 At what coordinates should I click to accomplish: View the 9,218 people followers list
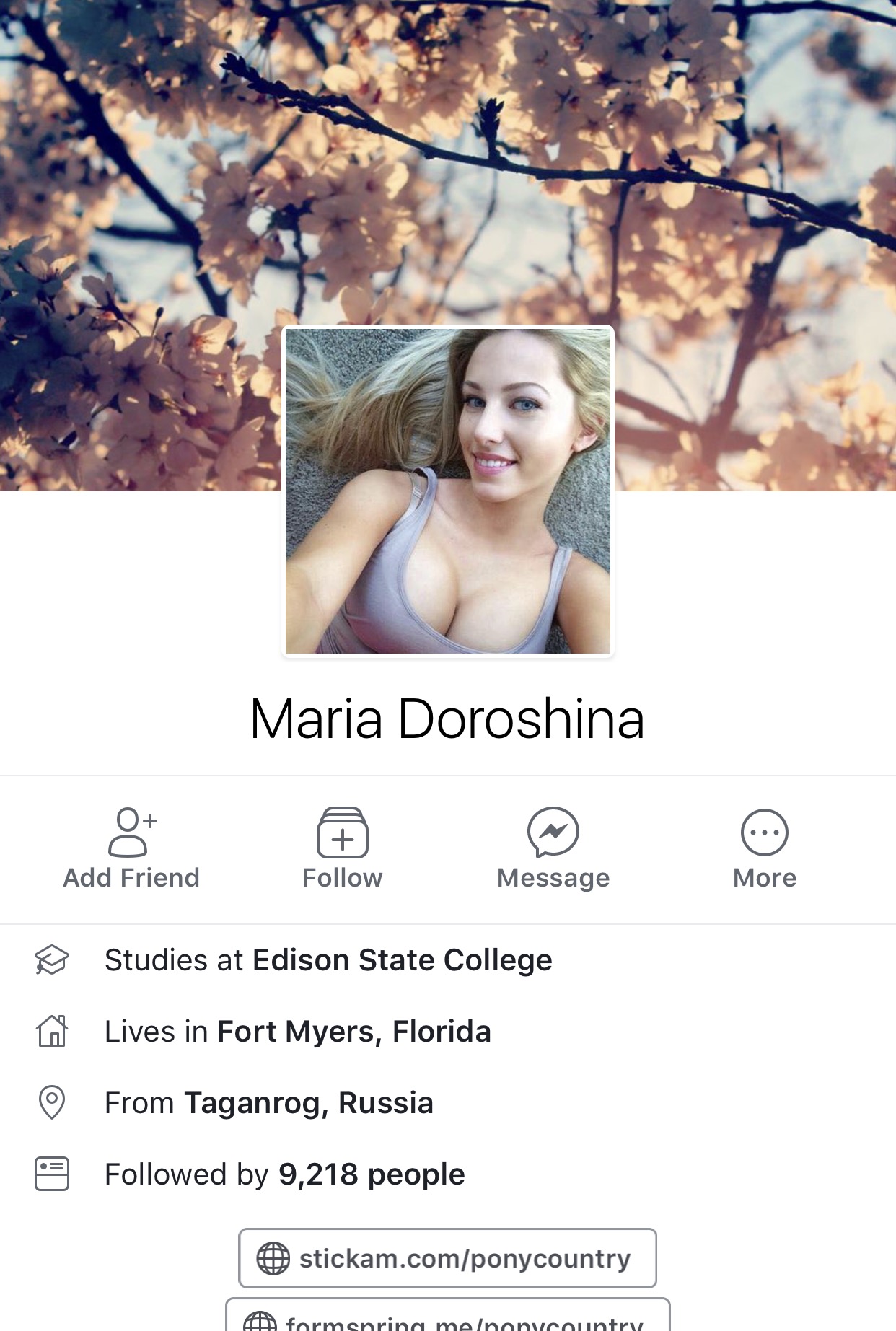(x=372, y=1175)
